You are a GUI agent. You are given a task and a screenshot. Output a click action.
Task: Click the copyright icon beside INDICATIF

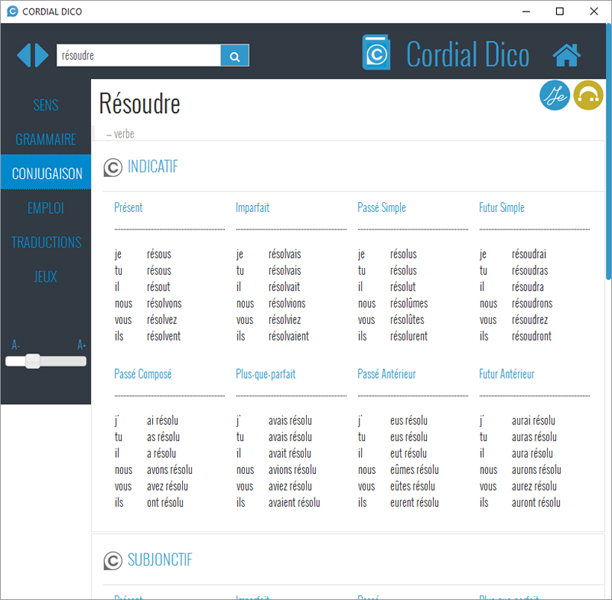point(113,167)
